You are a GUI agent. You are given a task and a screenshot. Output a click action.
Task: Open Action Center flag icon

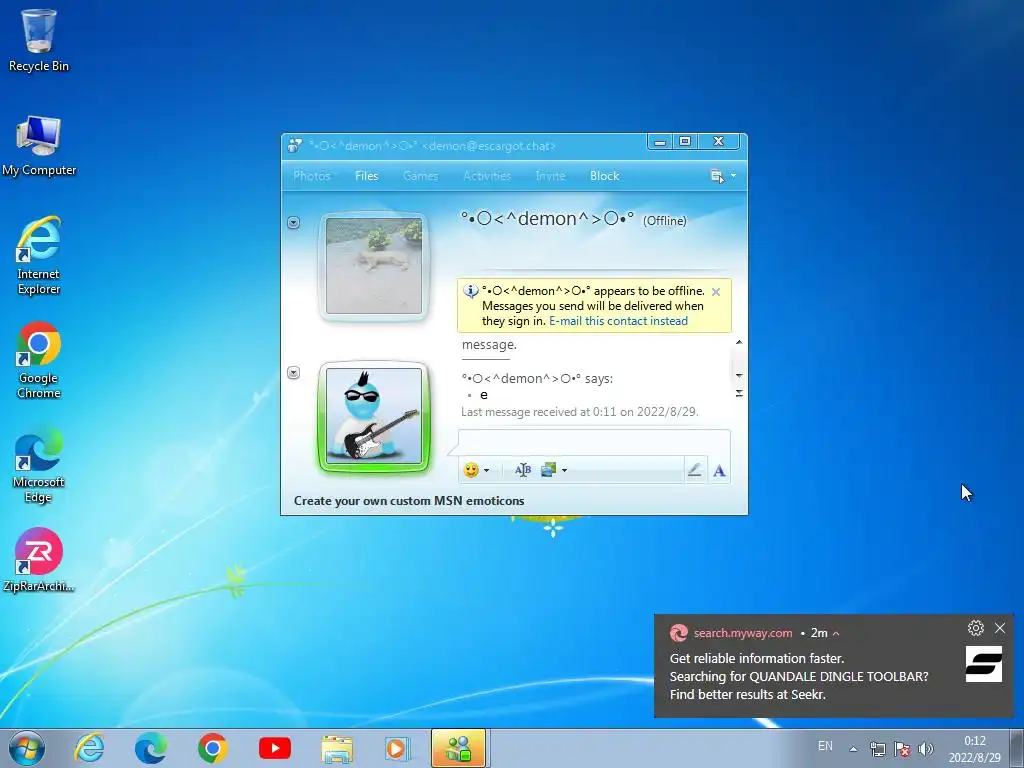tap(902, 749)
